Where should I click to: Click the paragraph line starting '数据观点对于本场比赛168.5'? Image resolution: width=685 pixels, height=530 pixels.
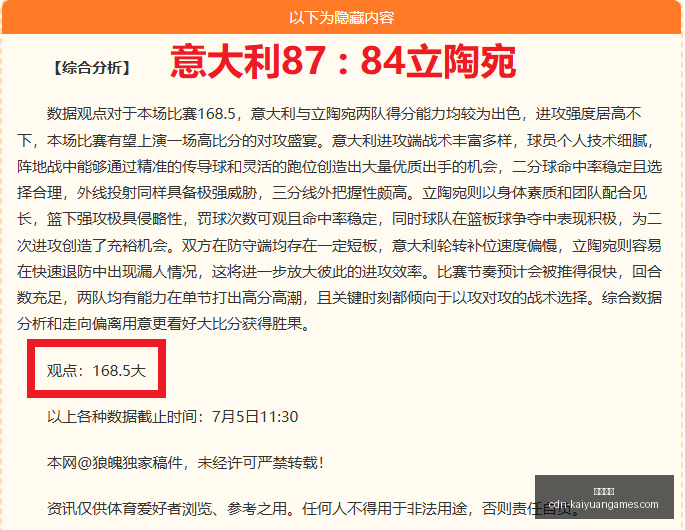pyautogui.click(x=344, y=114)
